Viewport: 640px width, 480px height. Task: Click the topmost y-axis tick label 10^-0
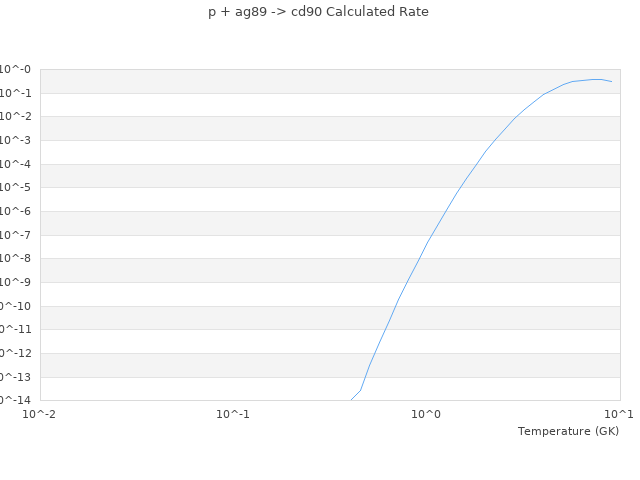click(17, 70)
